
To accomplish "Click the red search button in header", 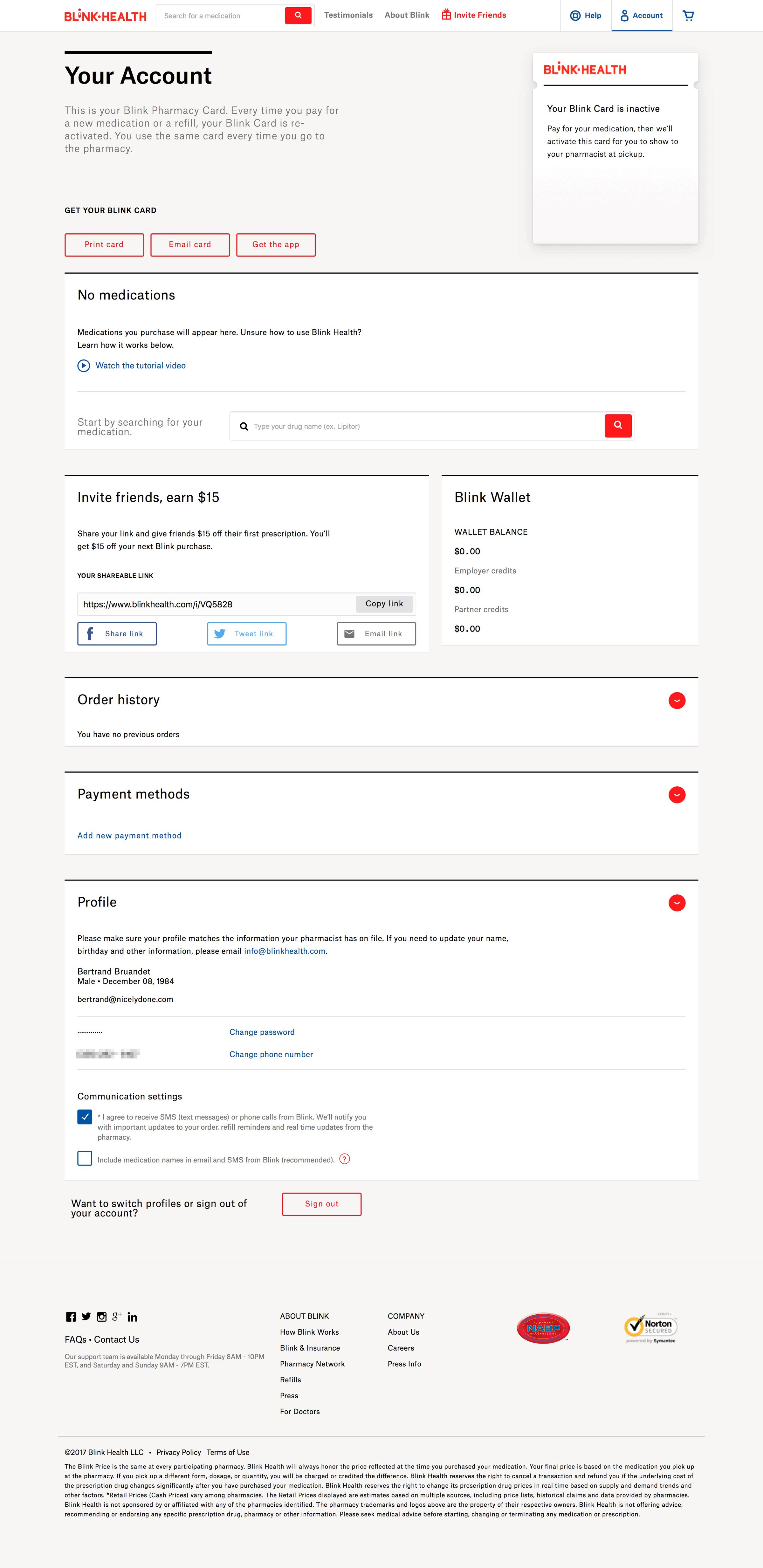I will point(298,15).
